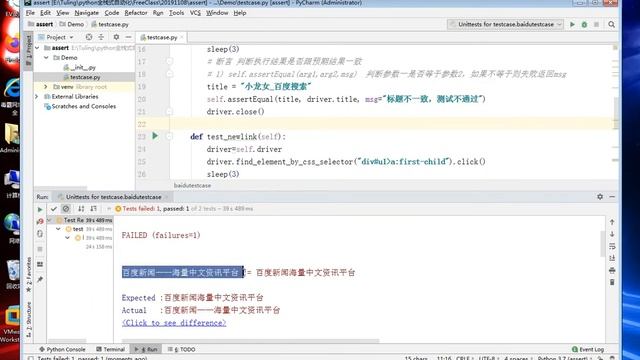Open the VCS menu
The height and width of the screenshot is (360, 640).
(195, 13)
